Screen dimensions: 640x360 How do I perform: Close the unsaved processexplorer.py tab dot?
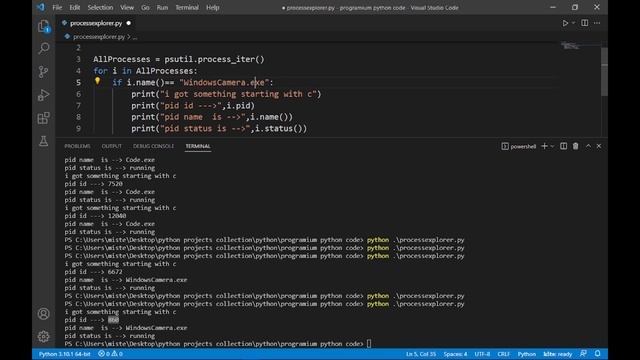point(129,23)
